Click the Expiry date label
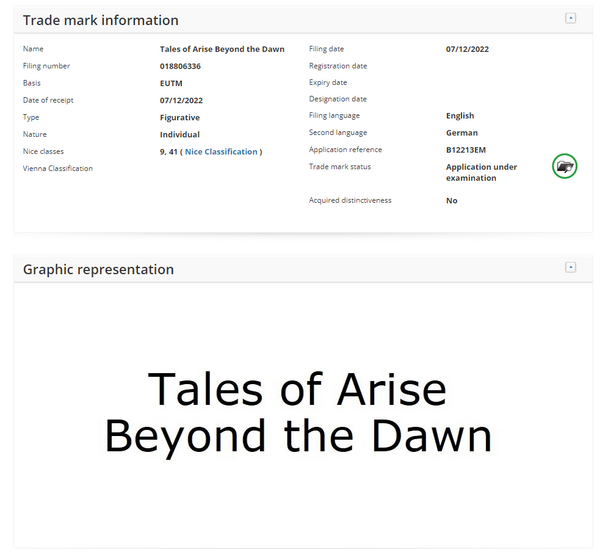600x549 pixels. [x=328, y=82]
